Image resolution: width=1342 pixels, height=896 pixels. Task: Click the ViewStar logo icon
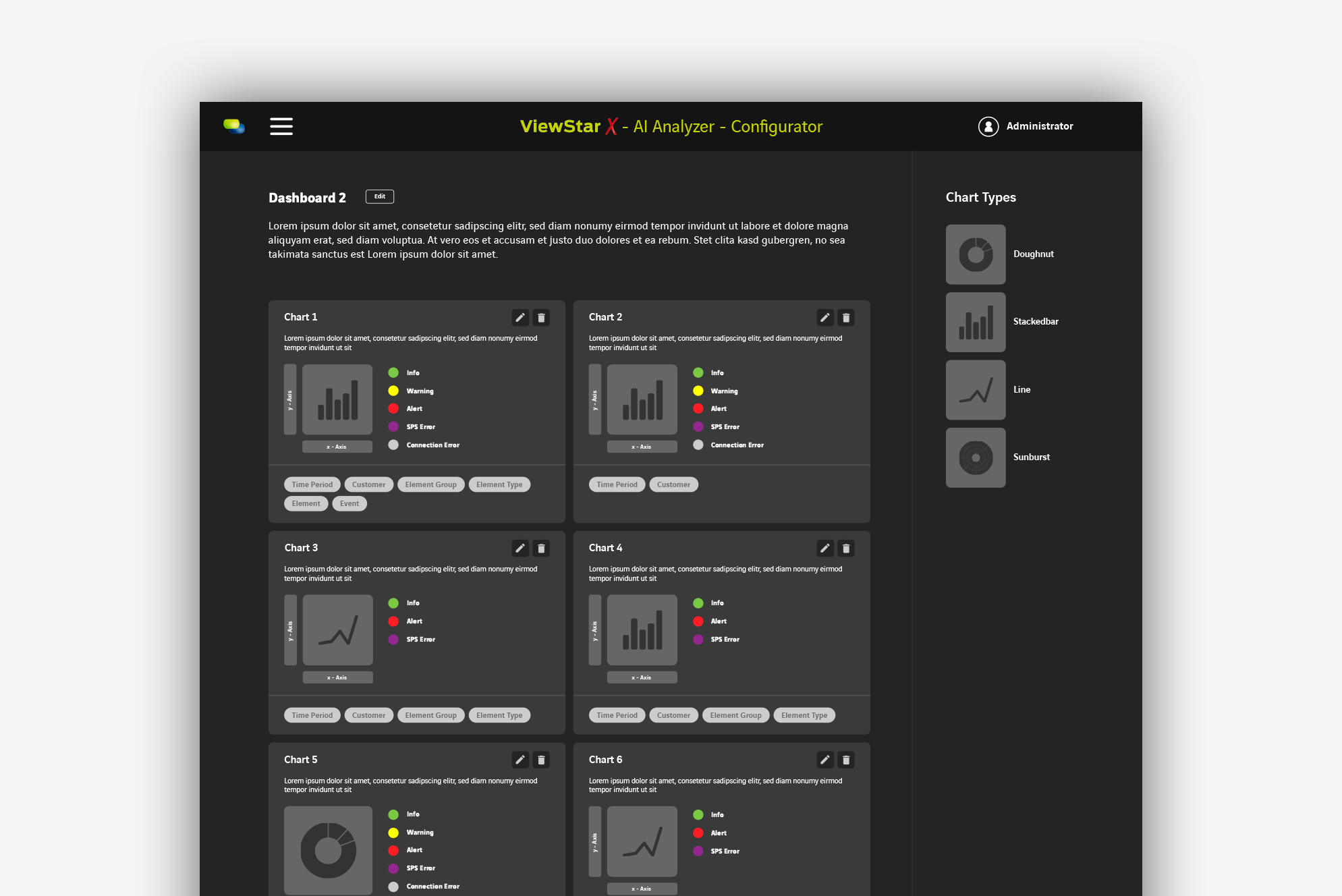click(234, 126)
